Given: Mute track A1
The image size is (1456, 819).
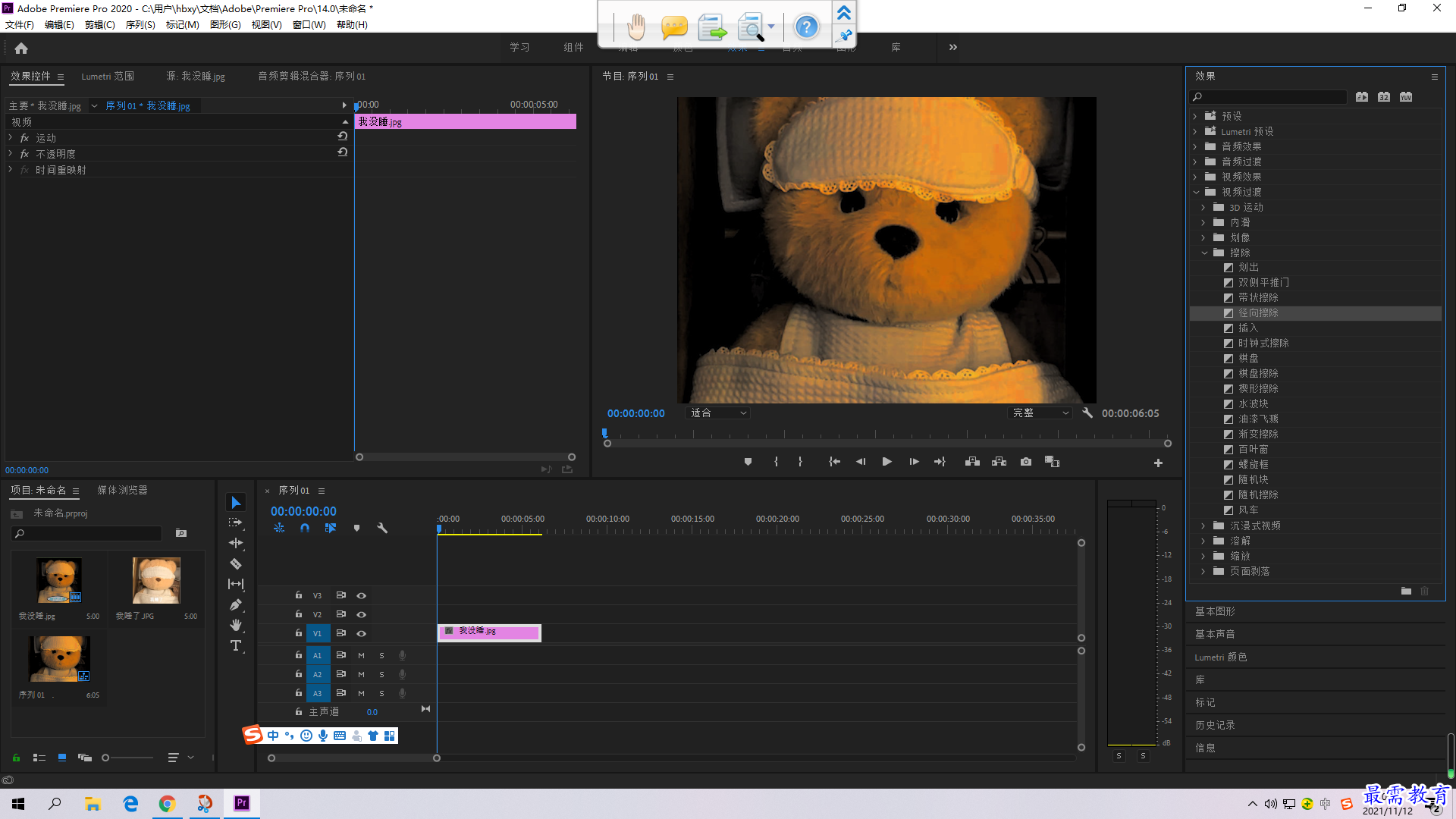Looking at the screenshot, I should click(361, 655).
